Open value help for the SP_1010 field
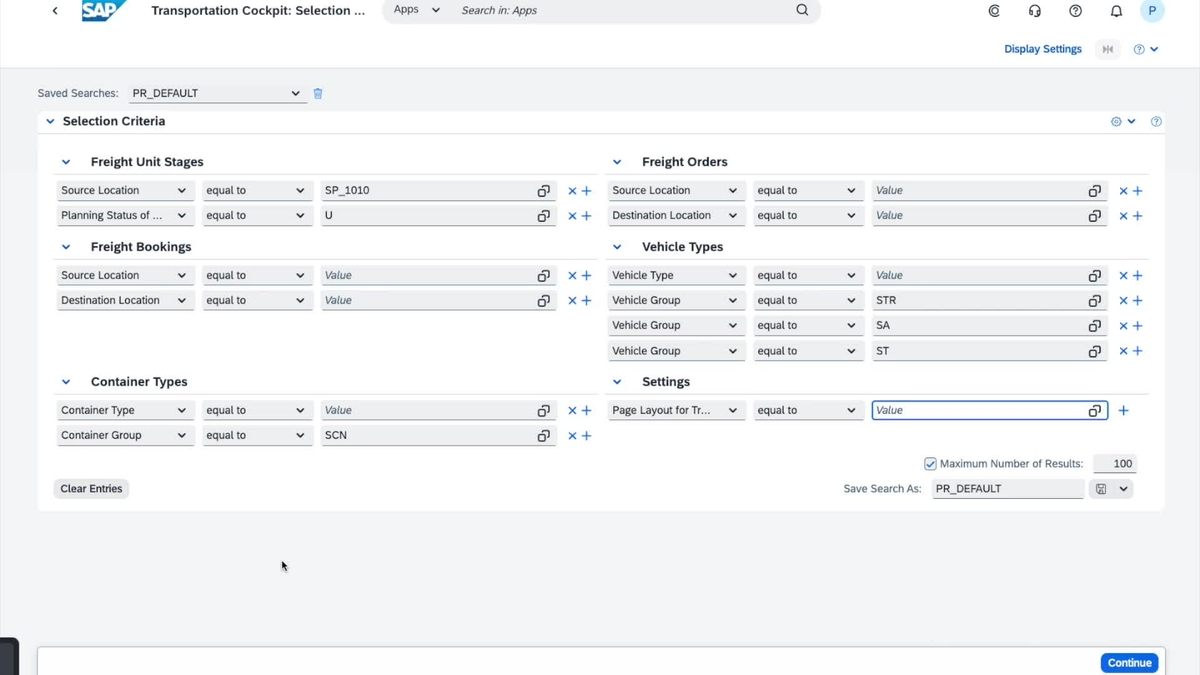This screenshot has height=675, width=1200. [x=543, y=190]
